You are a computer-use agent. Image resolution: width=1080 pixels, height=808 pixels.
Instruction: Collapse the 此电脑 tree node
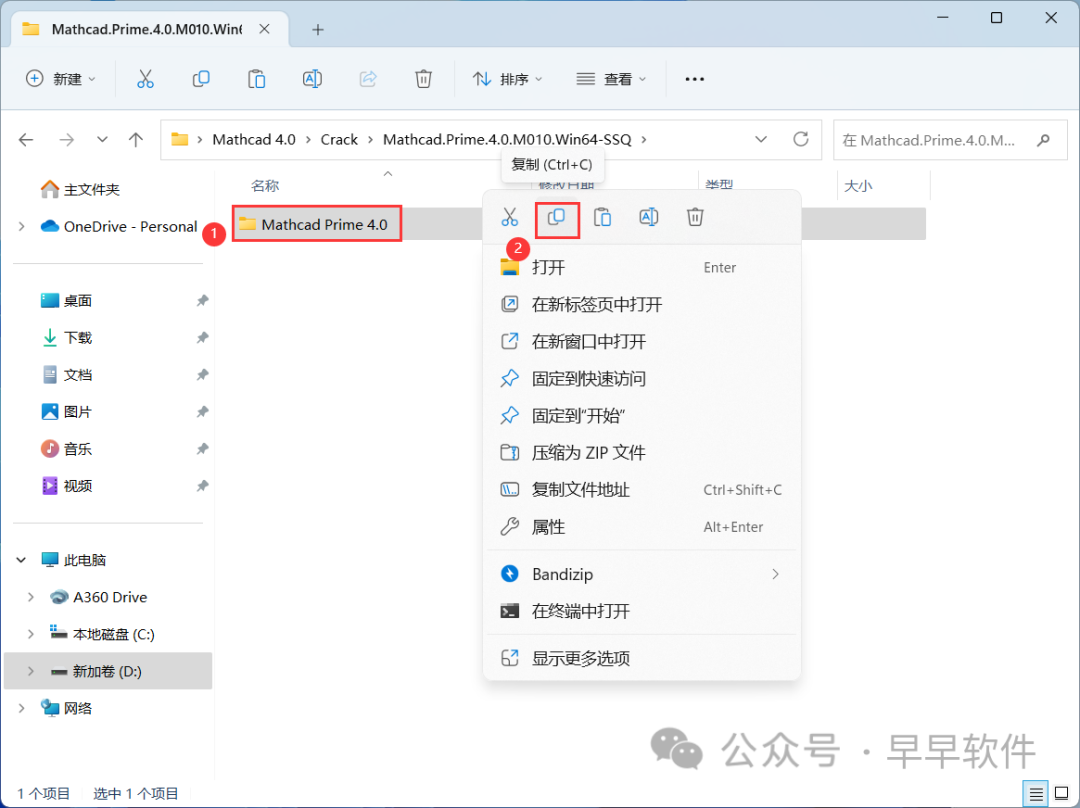coord(21,560)
